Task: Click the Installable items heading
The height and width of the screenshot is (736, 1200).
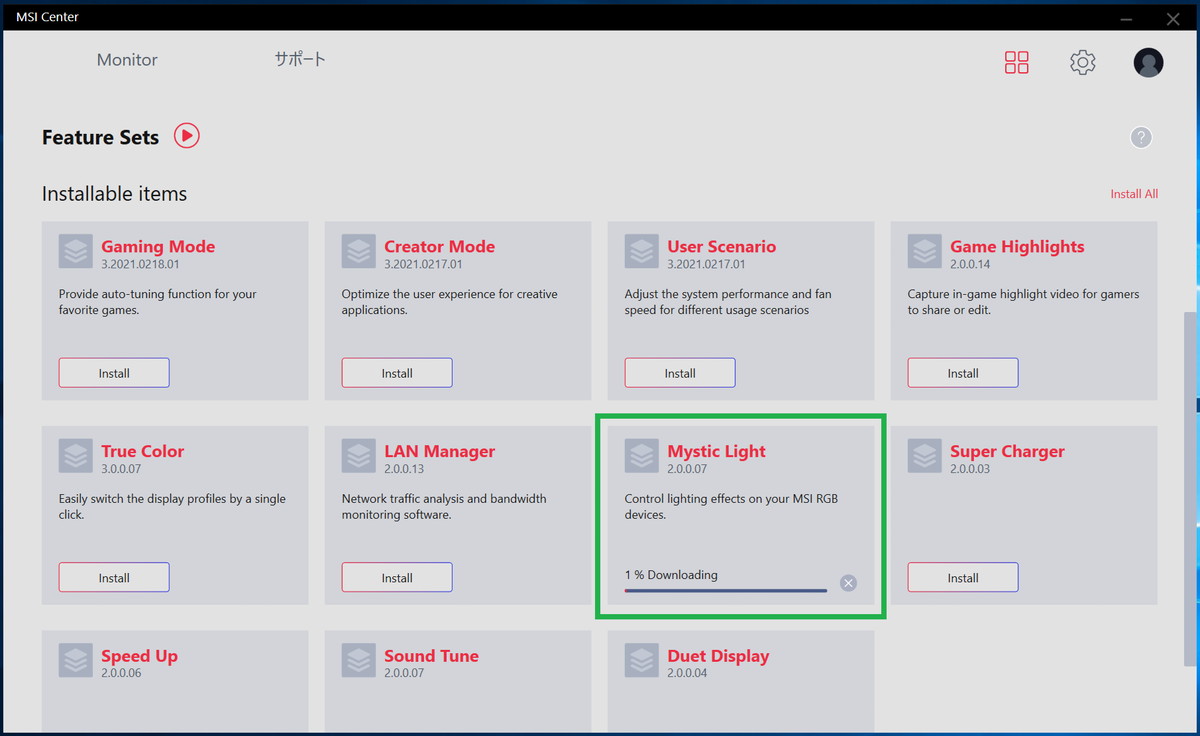Action: point(114,194)
